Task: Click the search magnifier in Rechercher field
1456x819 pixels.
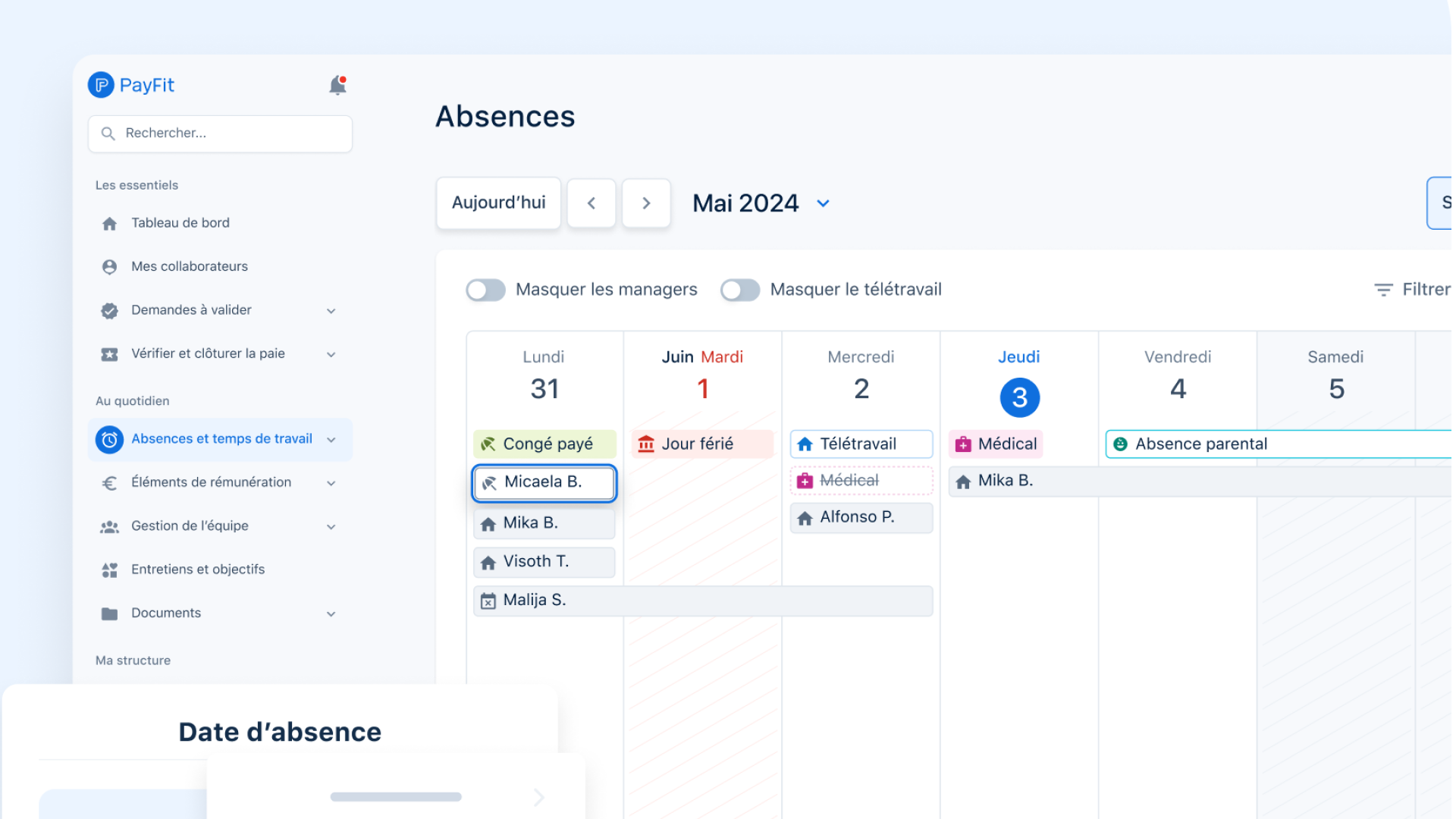Action: point(108,133)
